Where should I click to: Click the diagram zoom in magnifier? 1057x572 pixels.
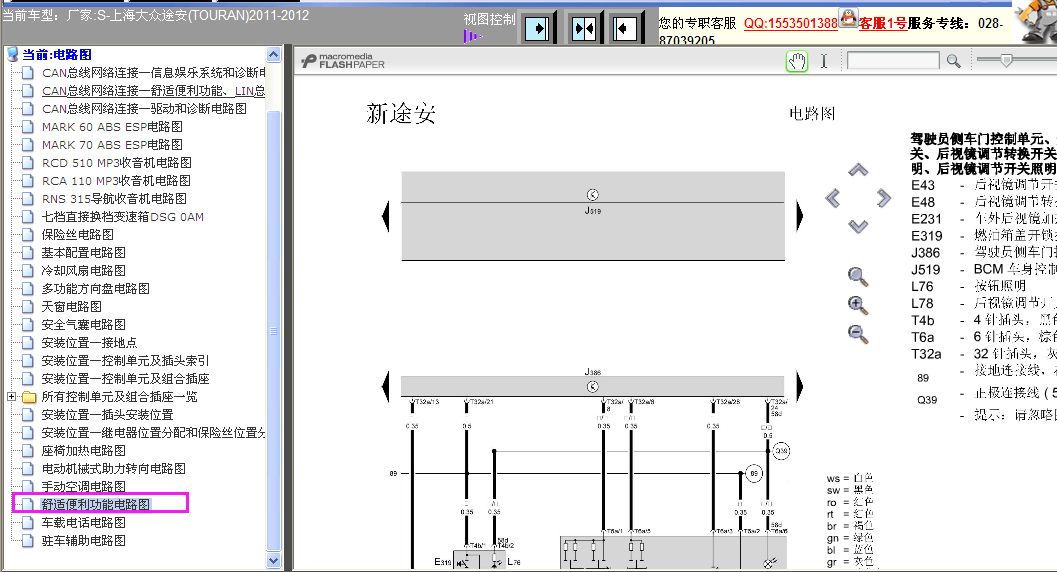[x=857, y=305]
